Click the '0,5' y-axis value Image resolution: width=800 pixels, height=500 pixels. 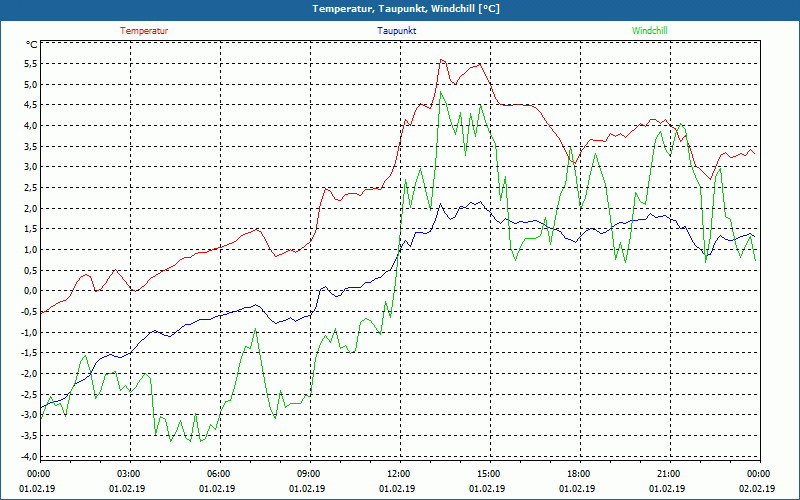(31, 270)
